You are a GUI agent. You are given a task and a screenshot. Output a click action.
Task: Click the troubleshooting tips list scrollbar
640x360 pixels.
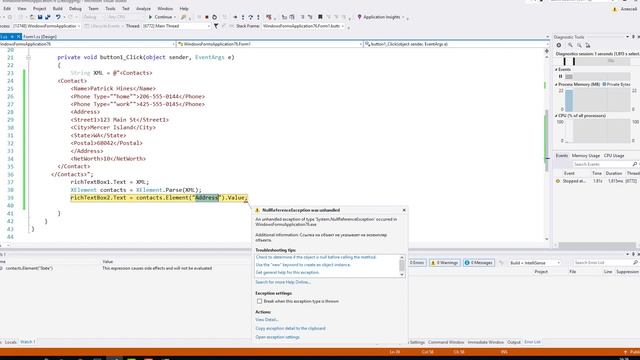tap(402, 266)
